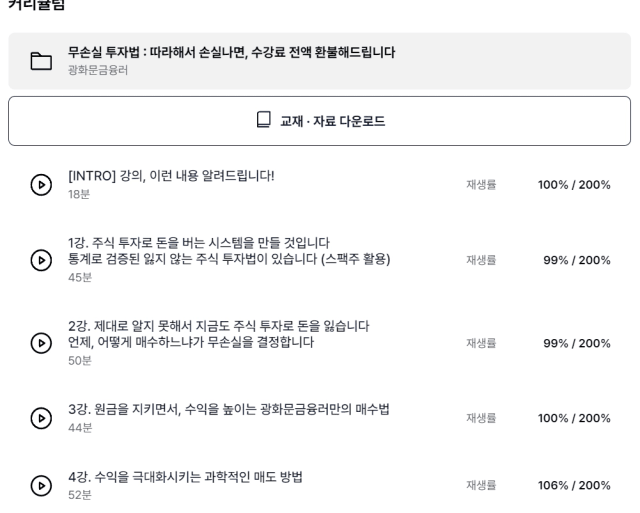Play lecture 1강 with the play icon
Screen dimensions: 640x513
pyautogui.click(x=41, y=260)
